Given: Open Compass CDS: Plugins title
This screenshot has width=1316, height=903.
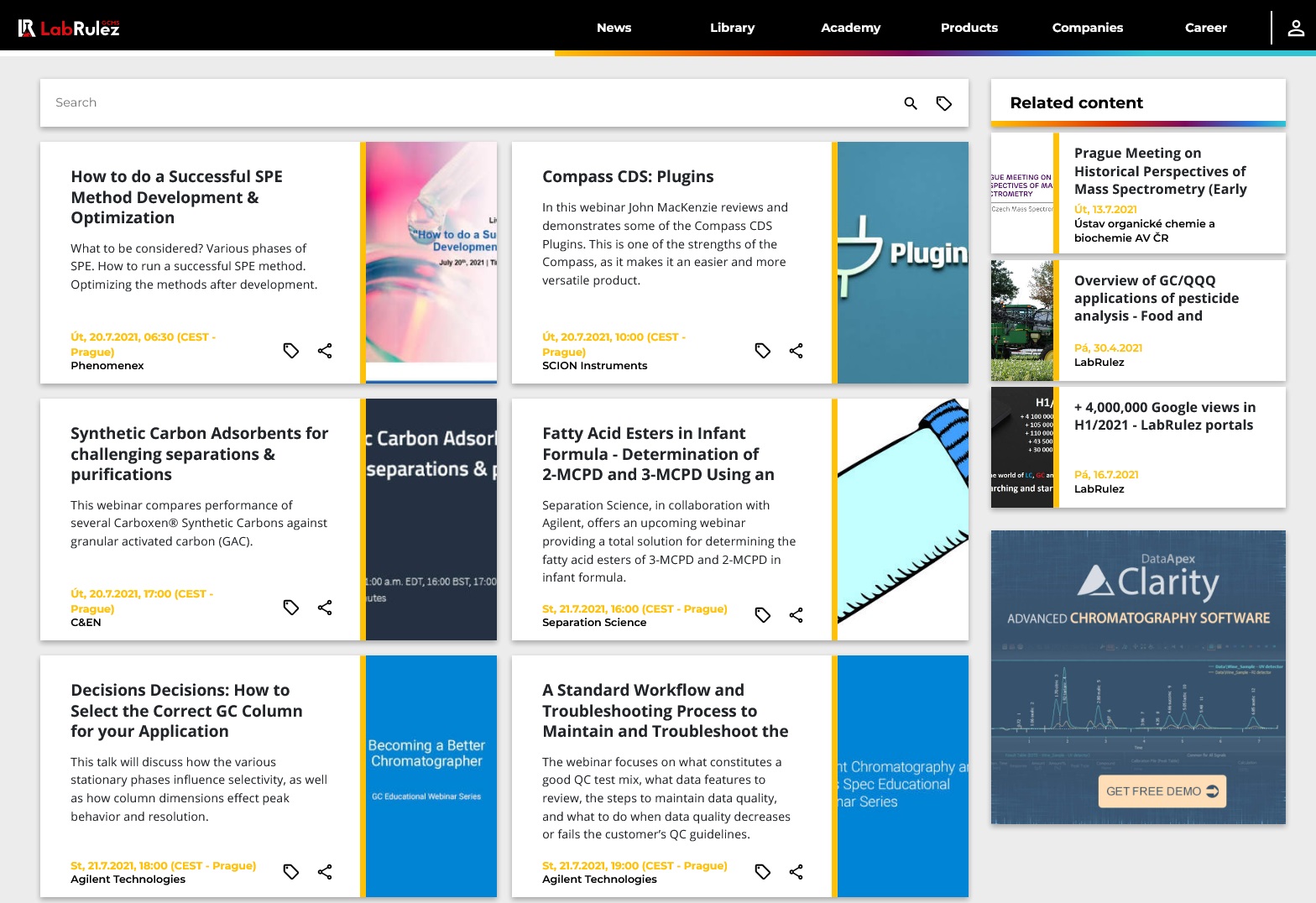Looking at the screenshot, I should coord(628,176).
